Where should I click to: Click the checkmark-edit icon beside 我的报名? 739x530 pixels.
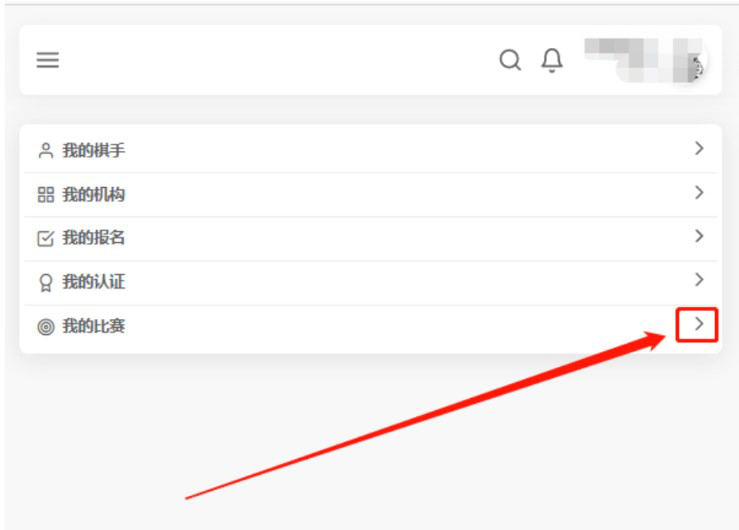46,238
